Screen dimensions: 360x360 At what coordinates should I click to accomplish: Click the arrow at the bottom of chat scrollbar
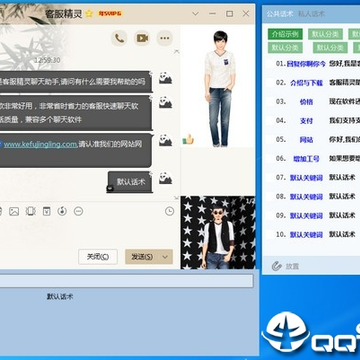click(177, 198)
